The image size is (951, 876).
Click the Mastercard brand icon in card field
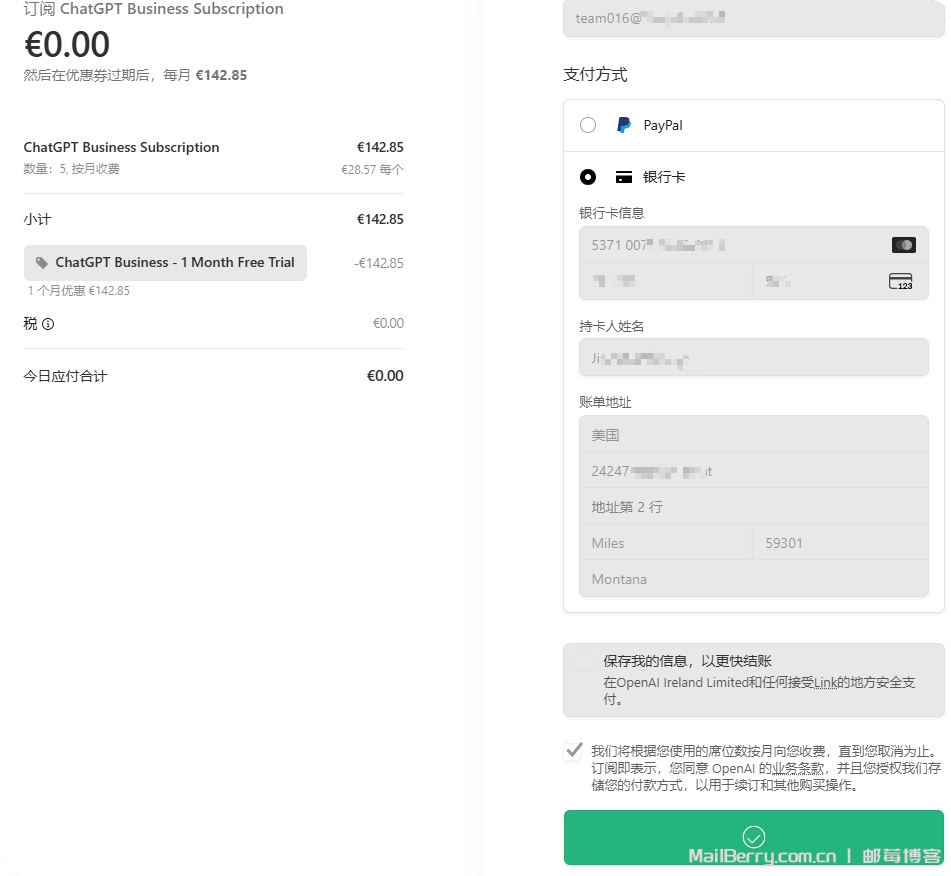coord(903,245)
